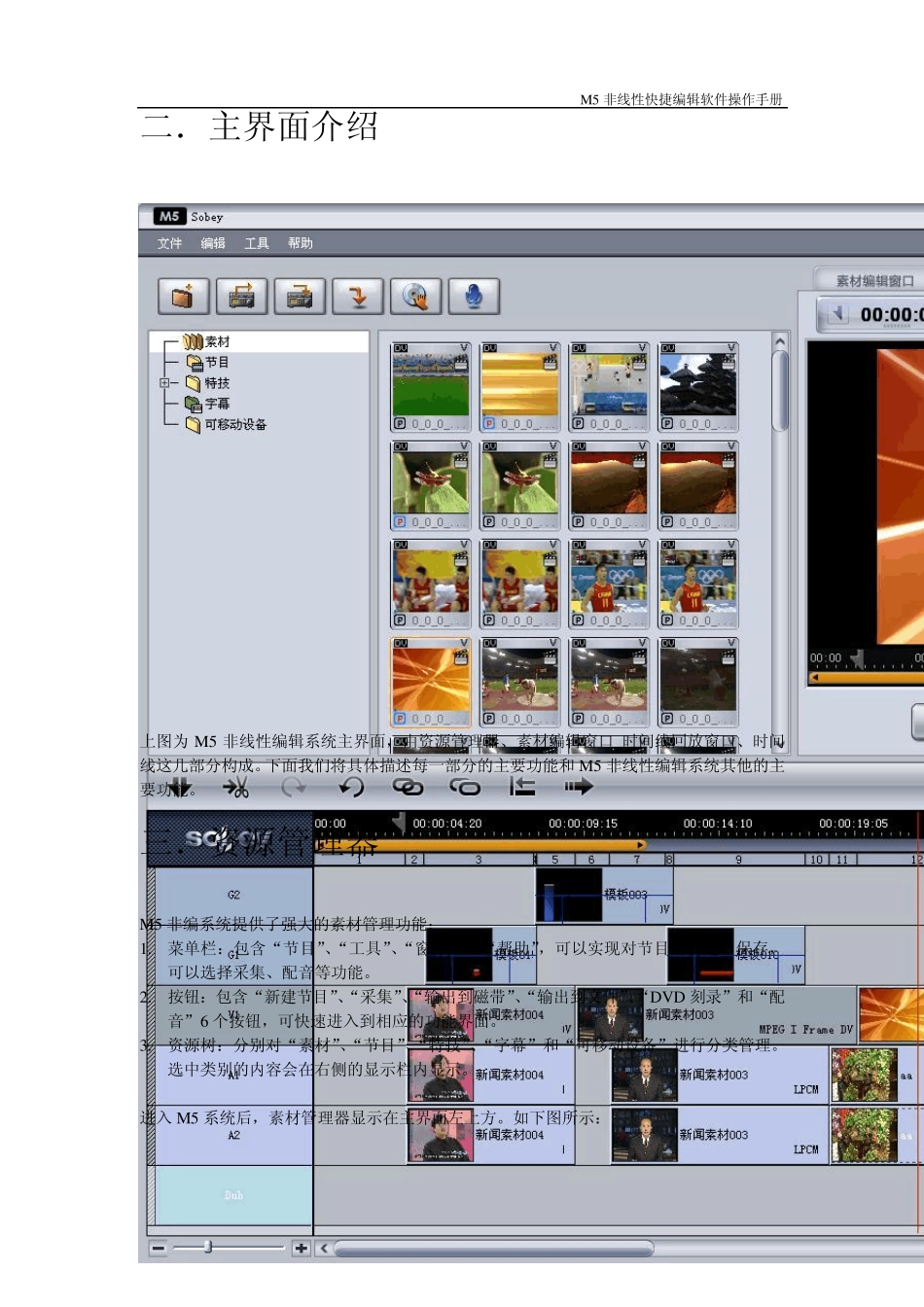Click the speaker icon beside the 00:00:0 timecode
The width and height of the screenshot is (924, 1307).
837,313
